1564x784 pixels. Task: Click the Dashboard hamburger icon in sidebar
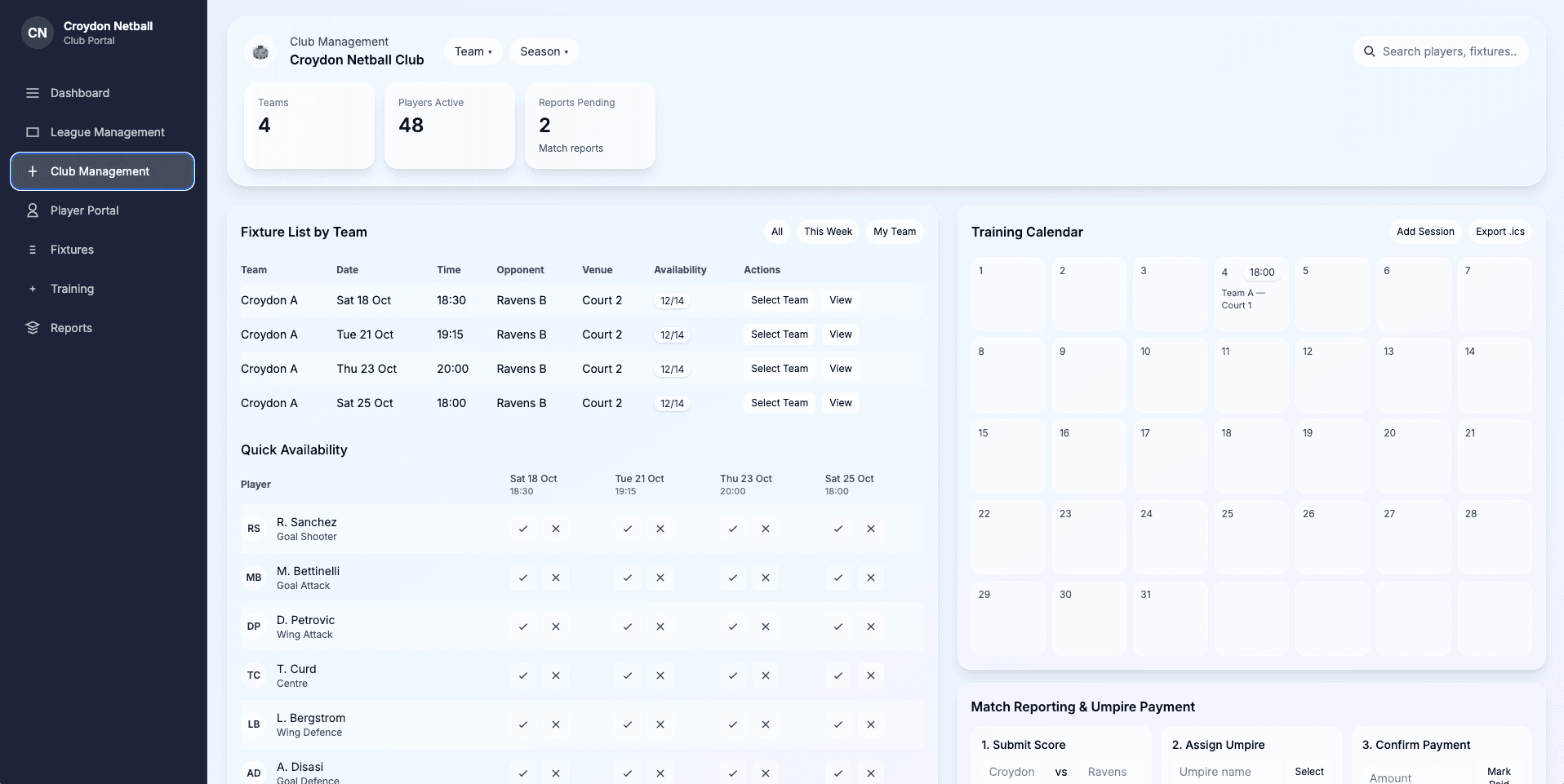pyautogui.click(x=33, y=93)
